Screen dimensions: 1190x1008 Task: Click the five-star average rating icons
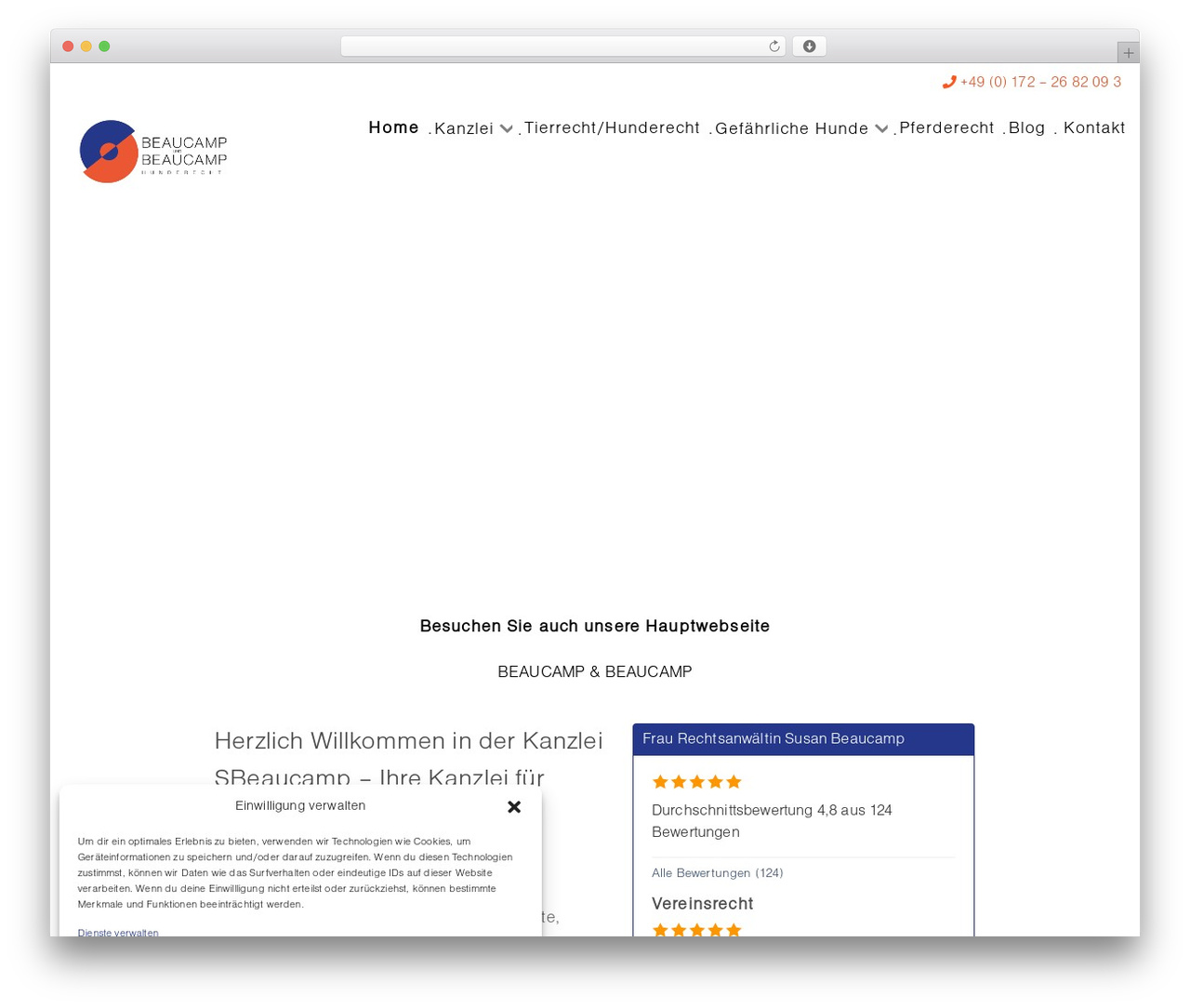(697, 782)
